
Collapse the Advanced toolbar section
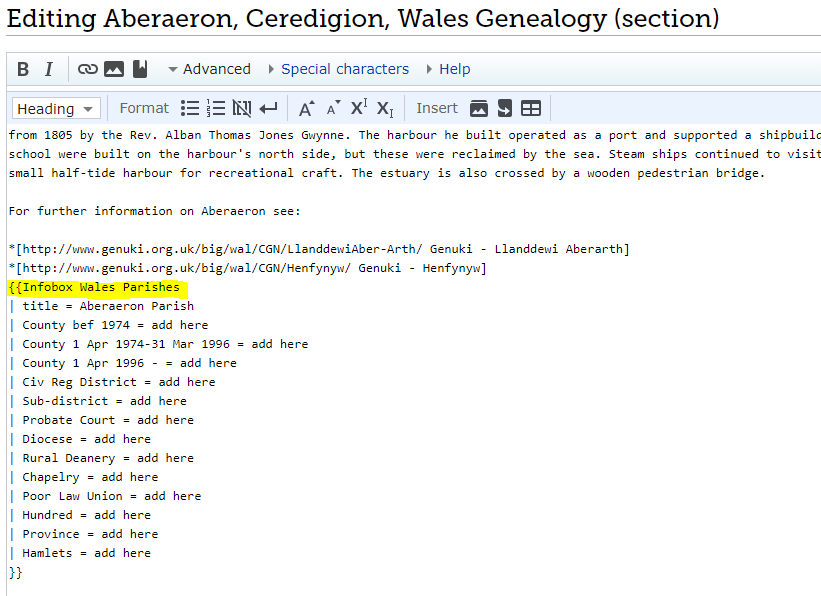tap(208, 69)
